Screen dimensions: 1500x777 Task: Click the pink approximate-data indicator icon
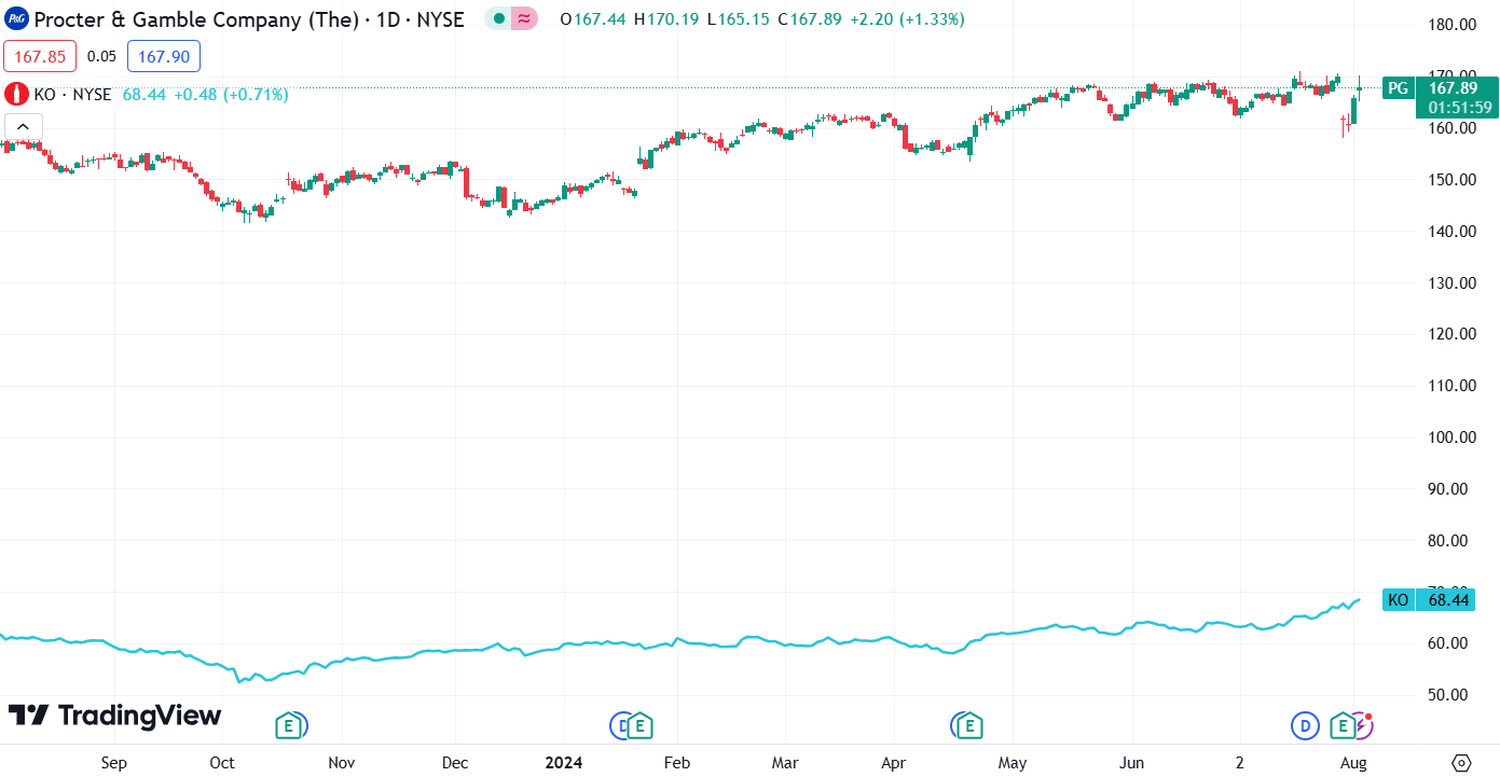[524, 18]
